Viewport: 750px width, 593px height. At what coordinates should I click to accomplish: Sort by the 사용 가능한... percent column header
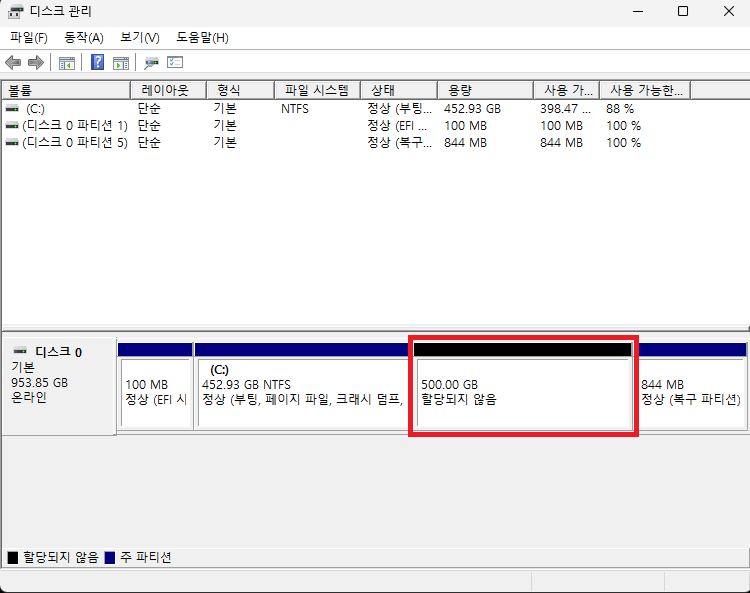tap(645, 90)
